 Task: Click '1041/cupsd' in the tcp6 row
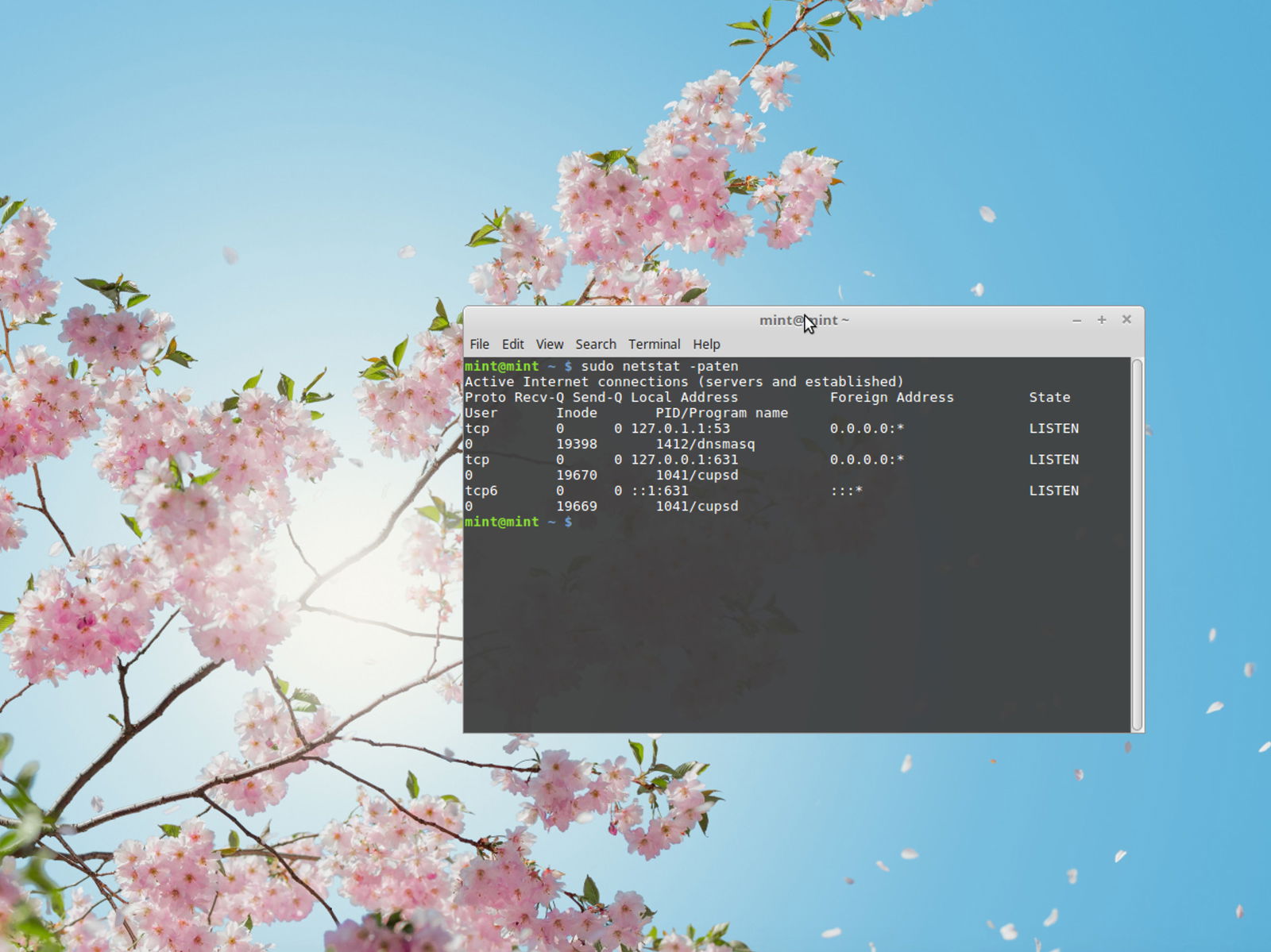coord(697,506)
